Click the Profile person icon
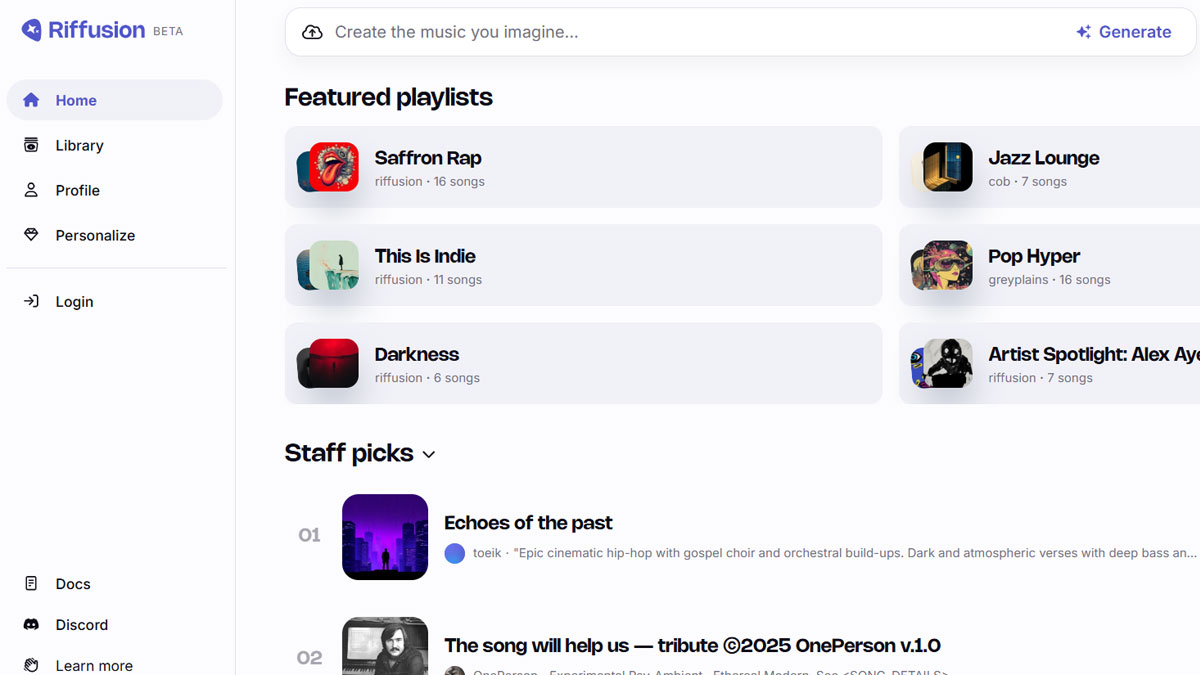This screenshot has height=675, width=1200. point(31,190)
